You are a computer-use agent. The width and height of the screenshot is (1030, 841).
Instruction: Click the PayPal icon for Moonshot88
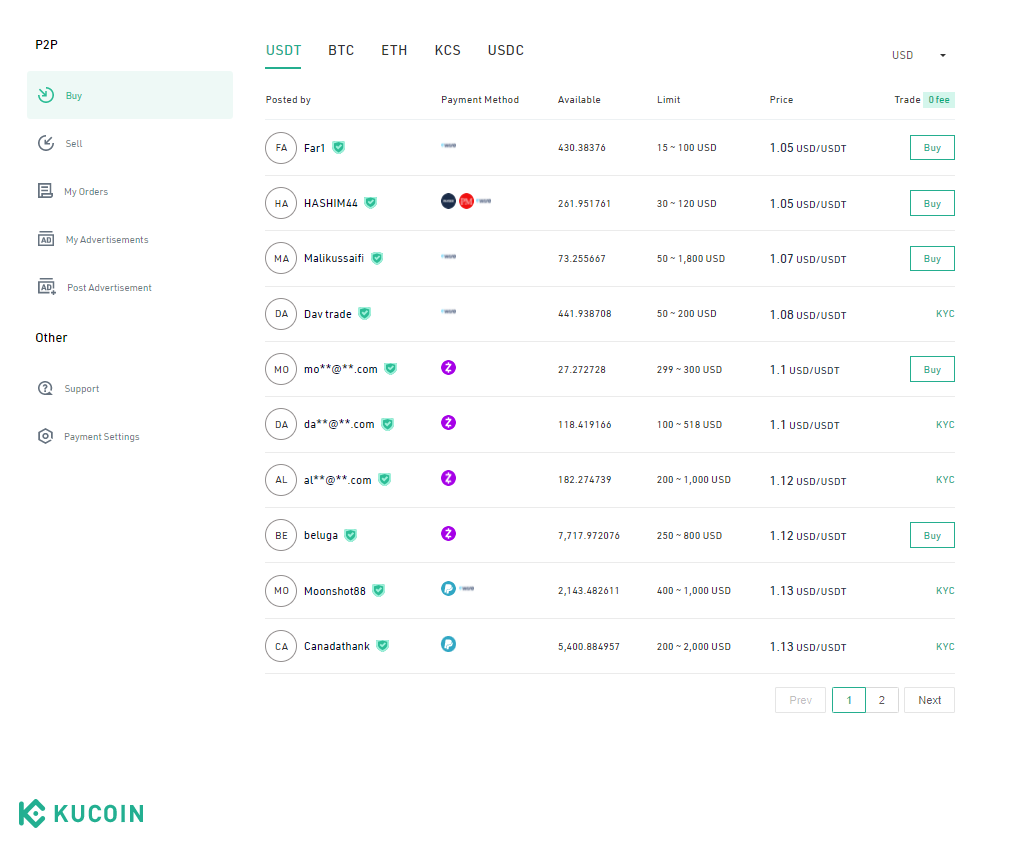pos(448,589)
